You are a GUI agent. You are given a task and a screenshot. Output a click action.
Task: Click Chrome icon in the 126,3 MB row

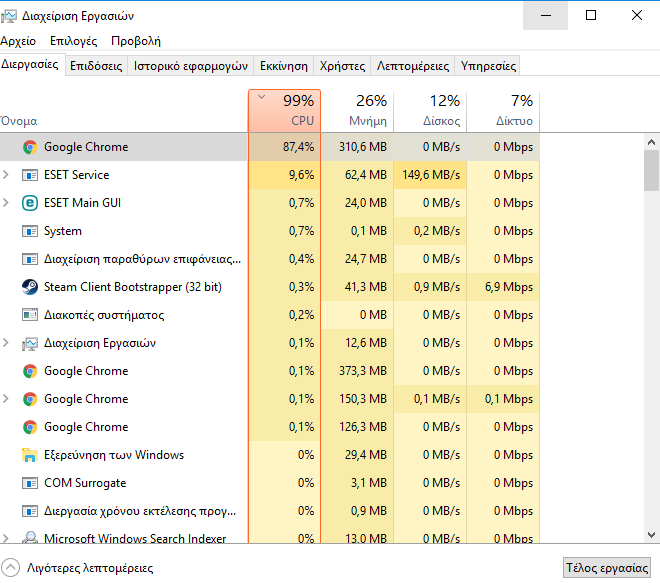[x=30, y=427]
